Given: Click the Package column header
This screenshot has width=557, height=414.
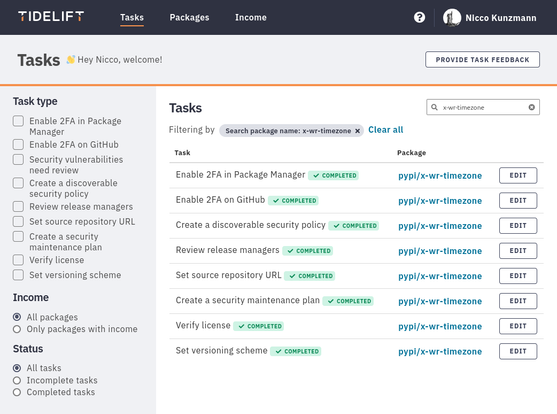Looking at the screenshot, I should pos(411,153).
